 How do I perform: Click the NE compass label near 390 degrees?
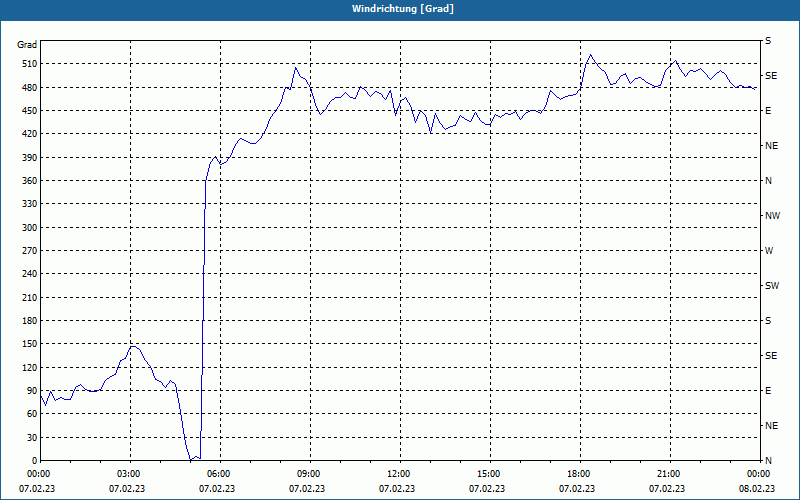pyautogui.click(x=771, y=146)
